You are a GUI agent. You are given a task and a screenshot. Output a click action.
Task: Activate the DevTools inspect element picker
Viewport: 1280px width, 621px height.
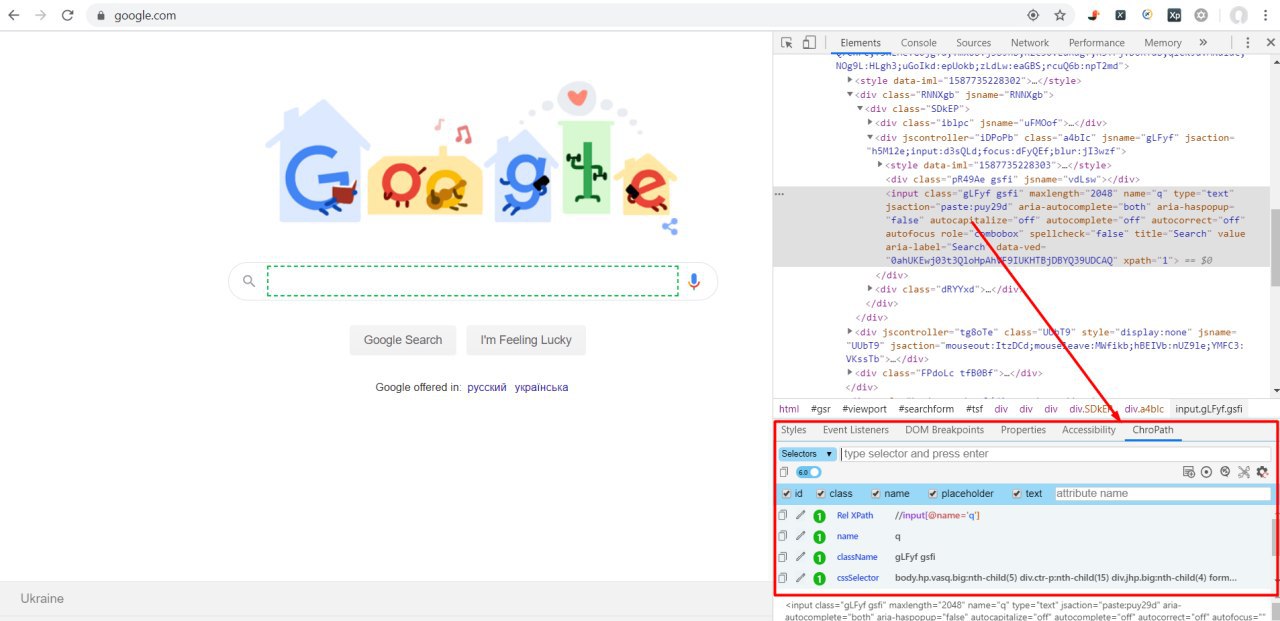coord(787,42)
